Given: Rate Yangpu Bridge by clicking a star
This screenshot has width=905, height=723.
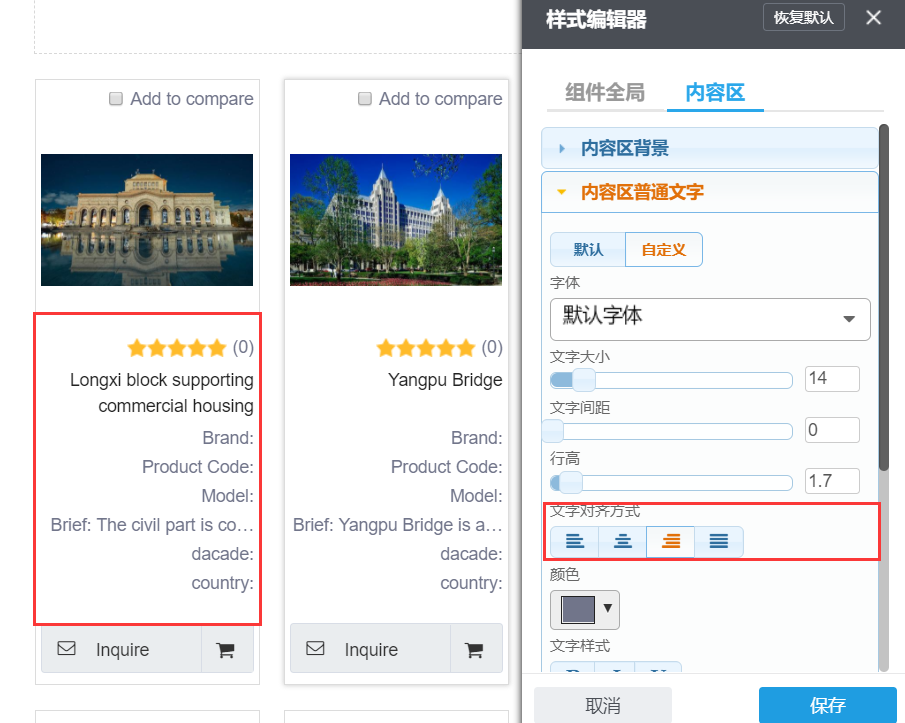Looking at the screenshot, I should click(x=425, y=347).
